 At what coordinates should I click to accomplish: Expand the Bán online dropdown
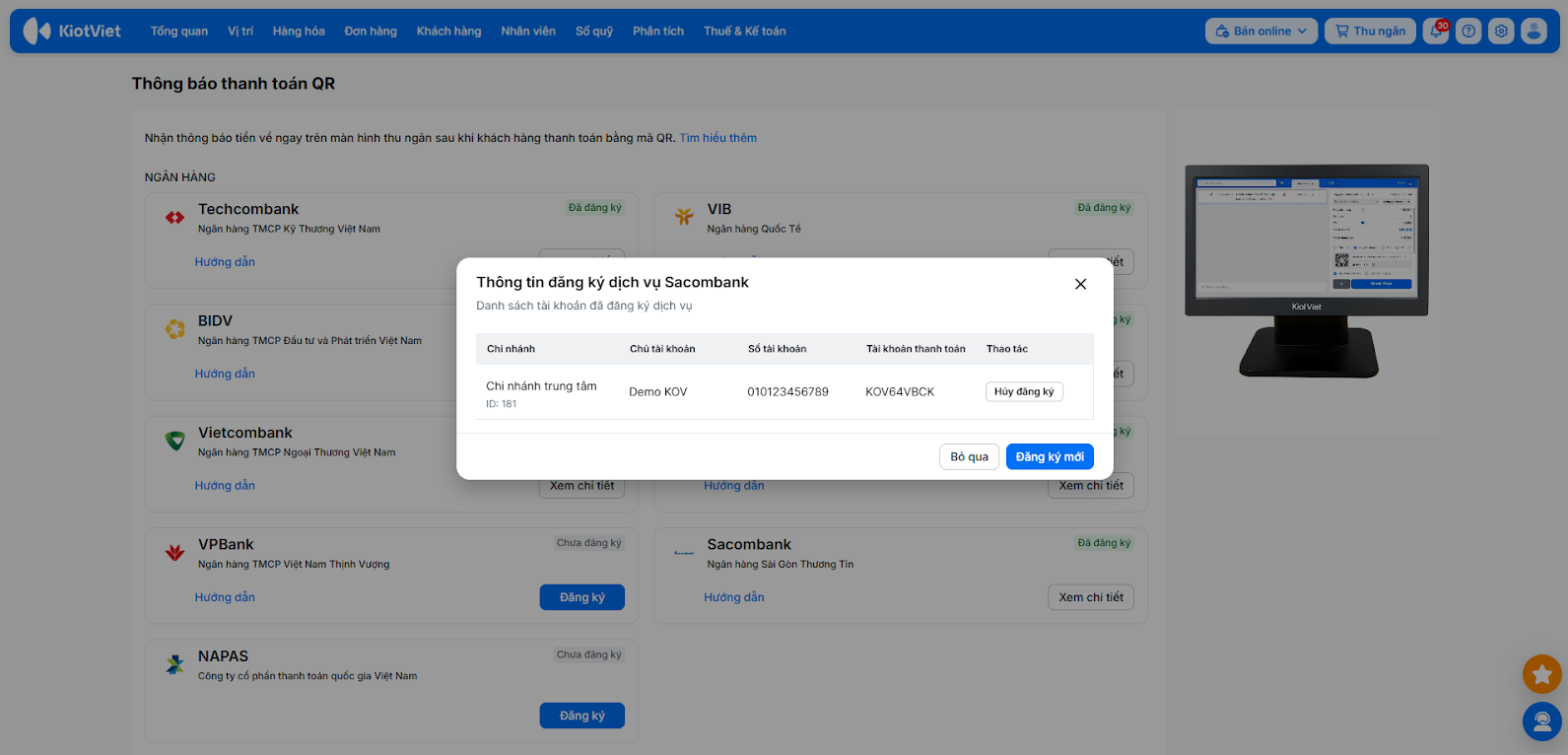click(1261, 31)
